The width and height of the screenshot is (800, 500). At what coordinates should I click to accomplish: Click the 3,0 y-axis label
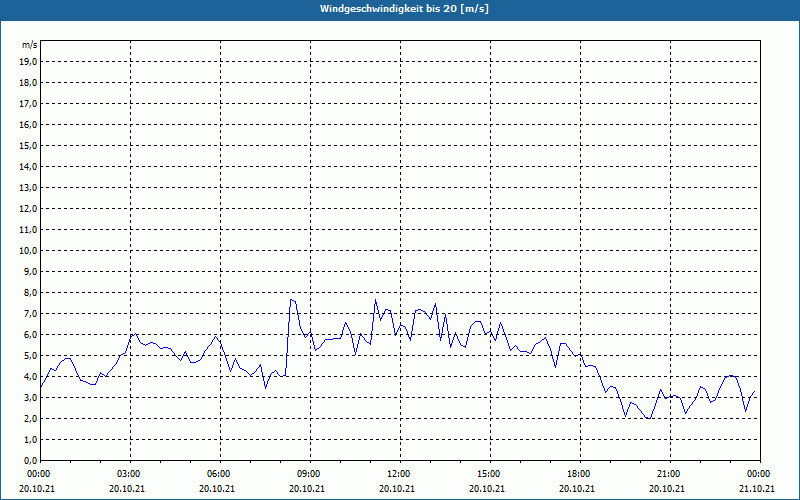tap(30, 397)
